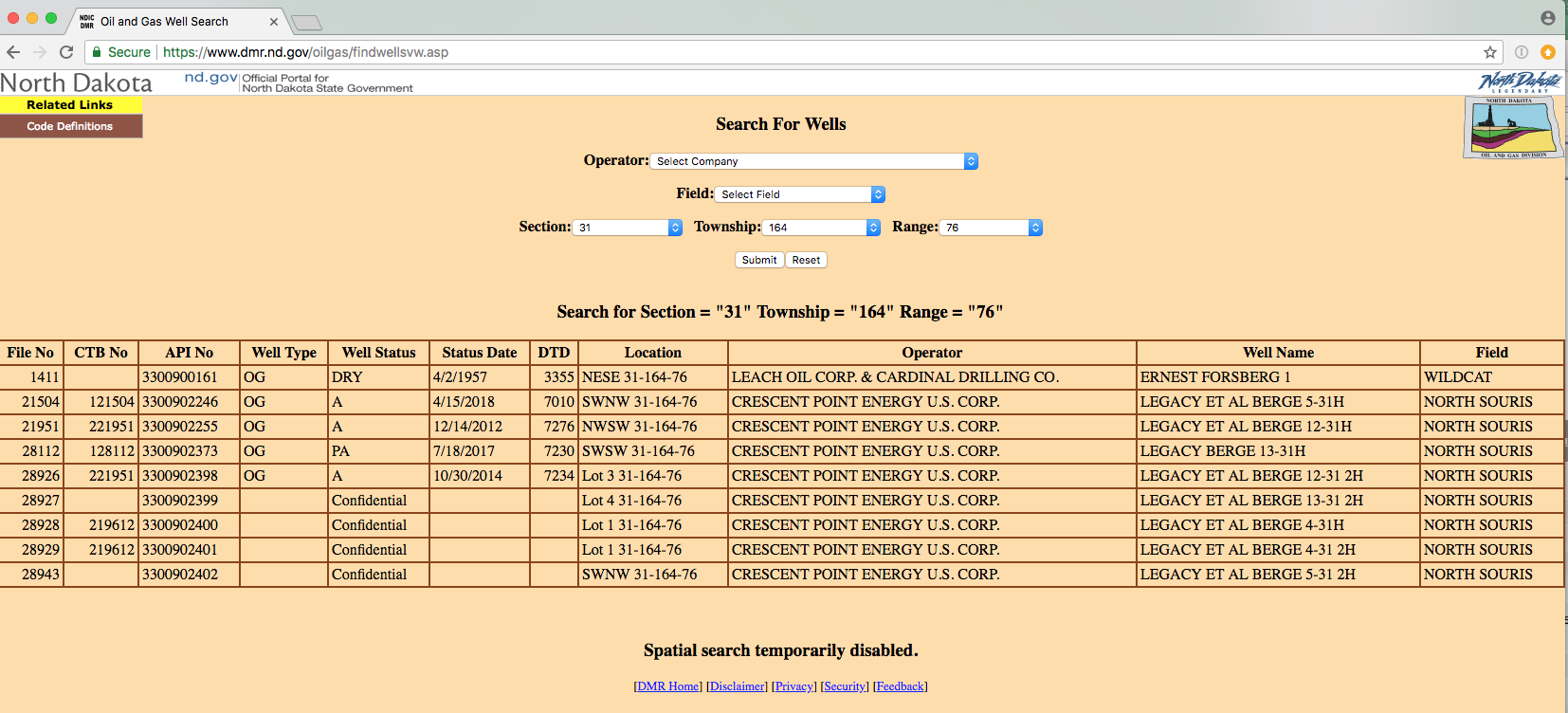Click the Well Name column header
Screen dimensions: 1568x713
point(1279,353)
